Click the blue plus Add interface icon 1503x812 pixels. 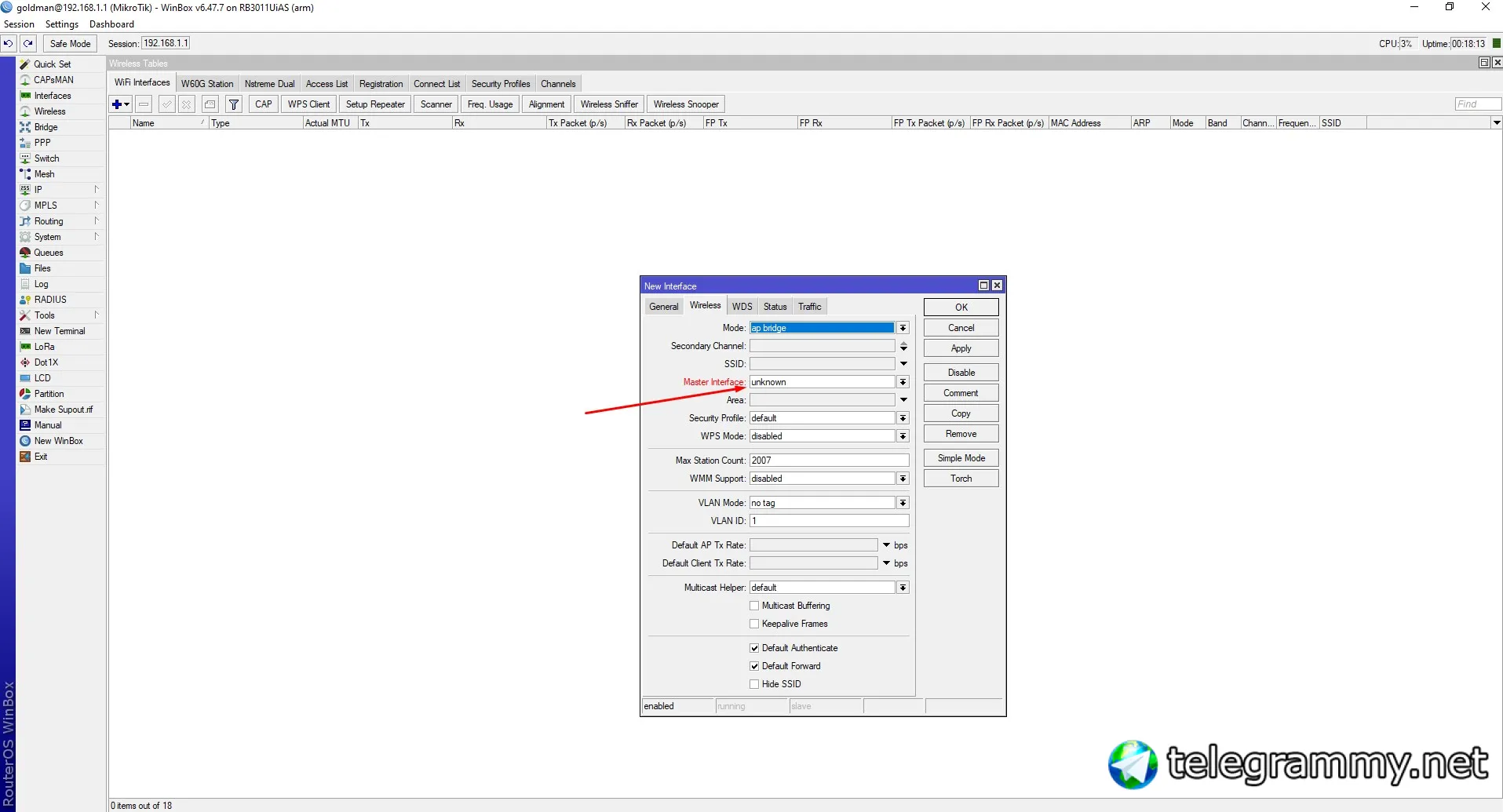pos(121,104)
